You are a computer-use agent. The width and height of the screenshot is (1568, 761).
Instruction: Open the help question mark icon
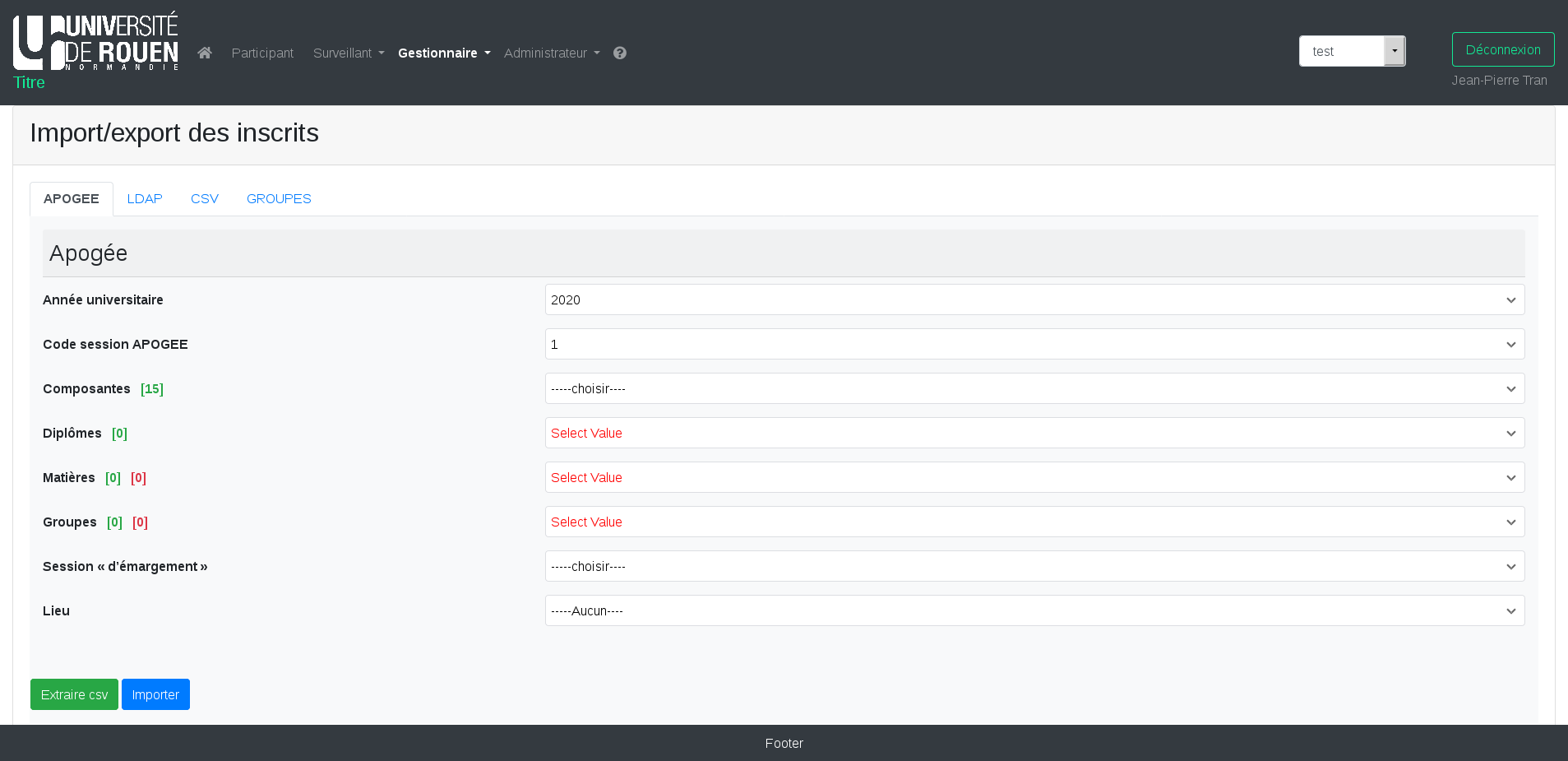point(620,53)
